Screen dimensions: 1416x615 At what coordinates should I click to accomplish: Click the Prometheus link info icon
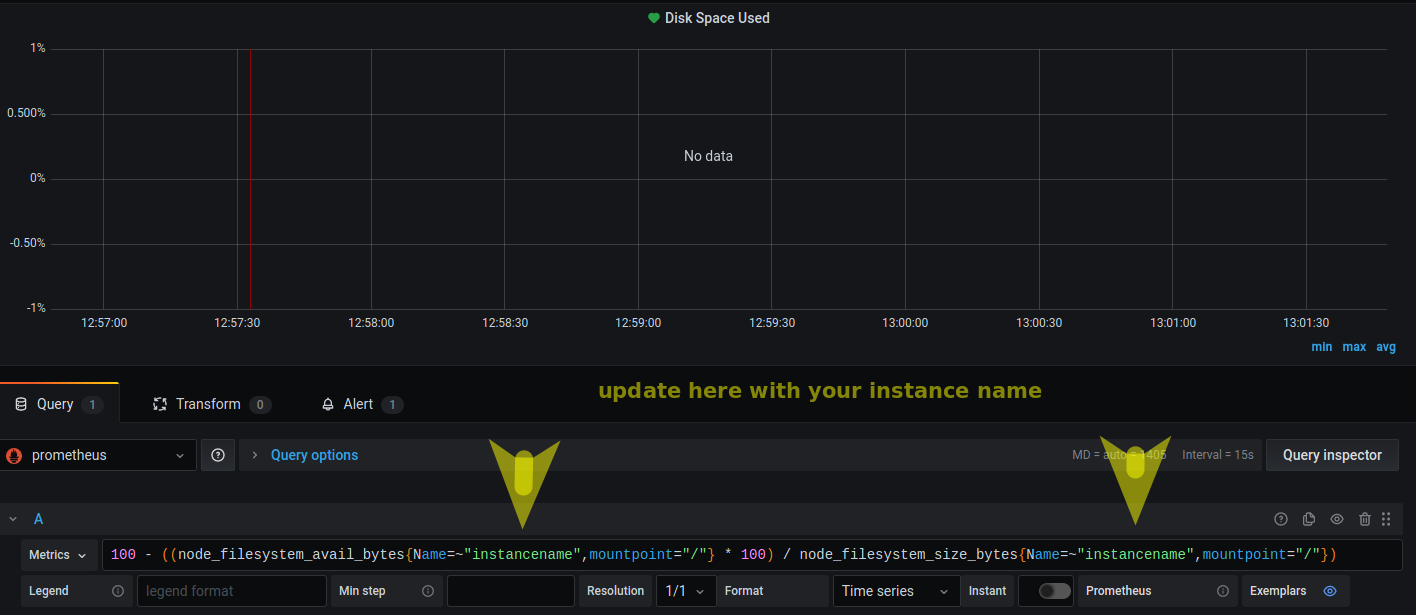click(1222, 591)
